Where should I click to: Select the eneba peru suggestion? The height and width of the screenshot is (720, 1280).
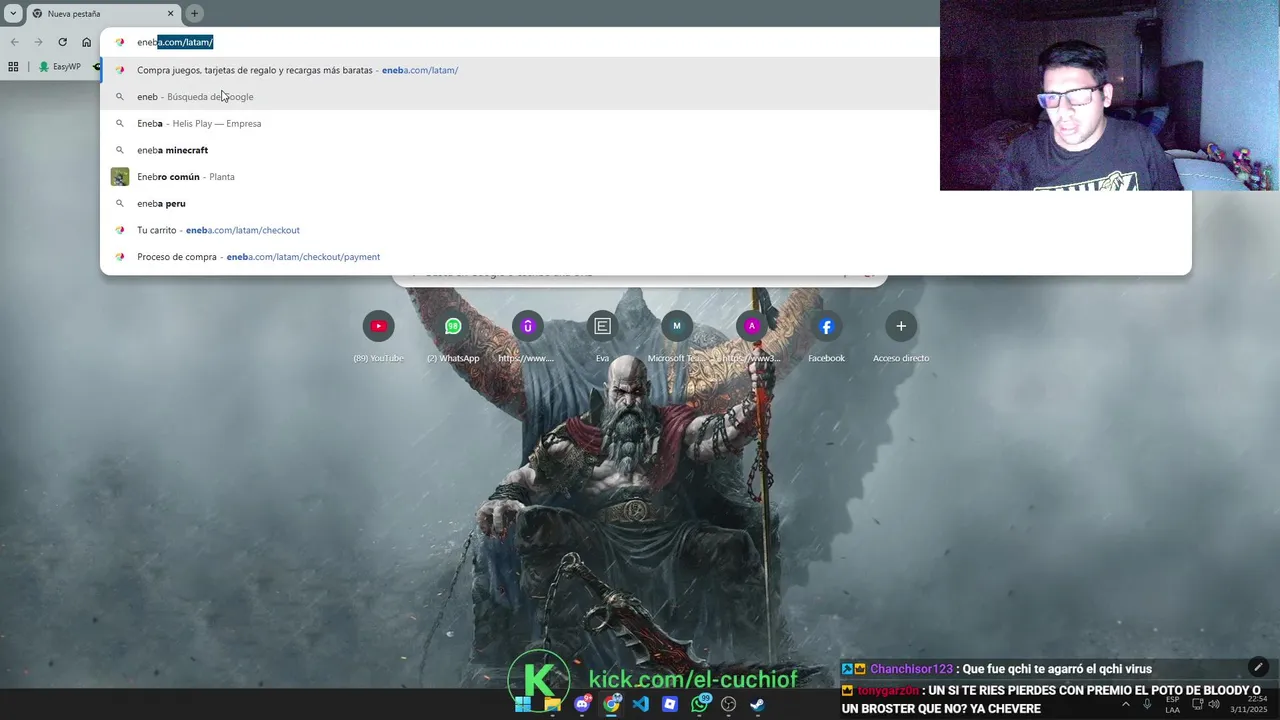[645, 203]
